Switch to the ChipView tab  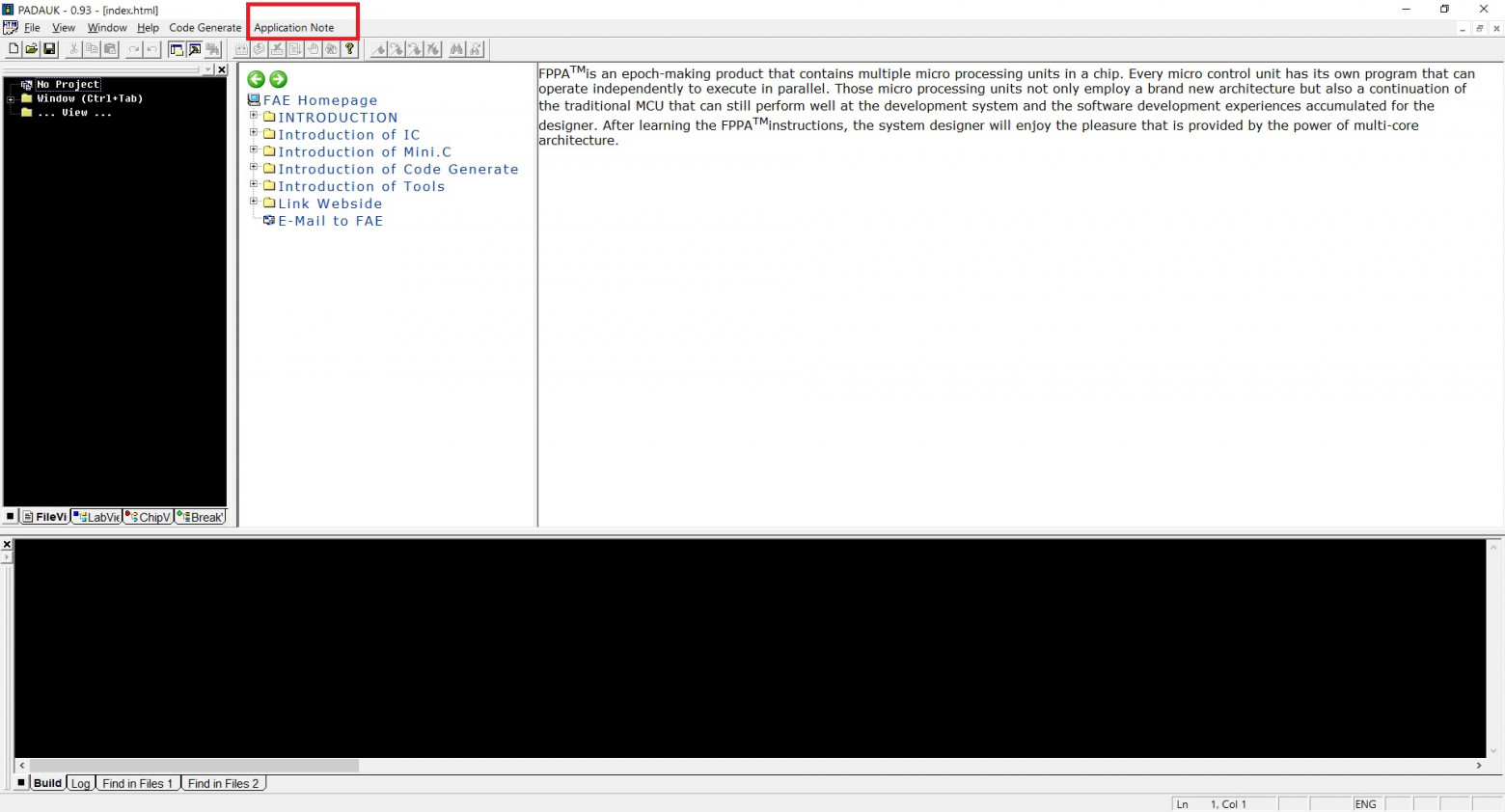149,517
